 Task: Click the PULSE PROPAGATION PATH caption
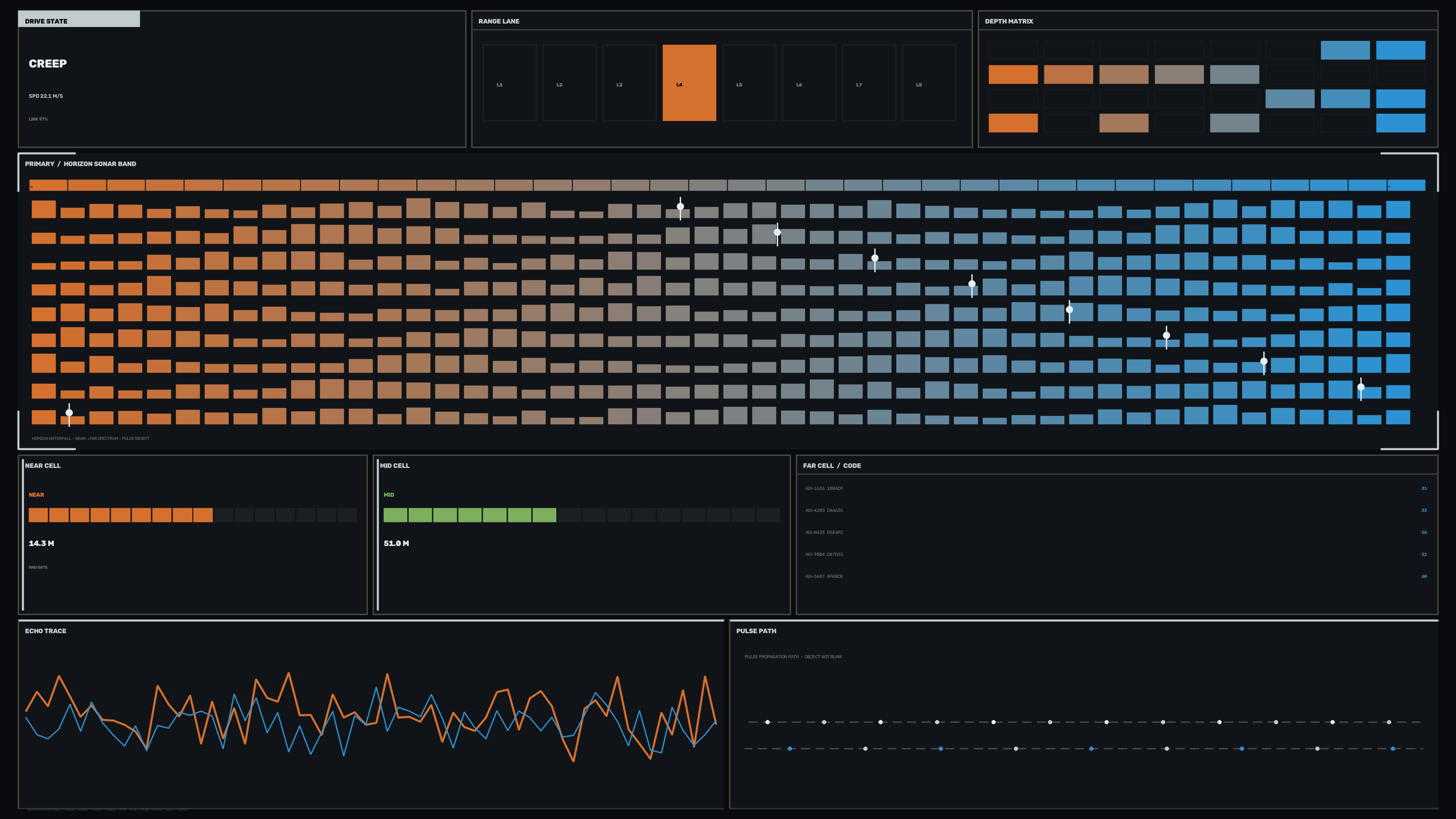(x=793, y=657)
